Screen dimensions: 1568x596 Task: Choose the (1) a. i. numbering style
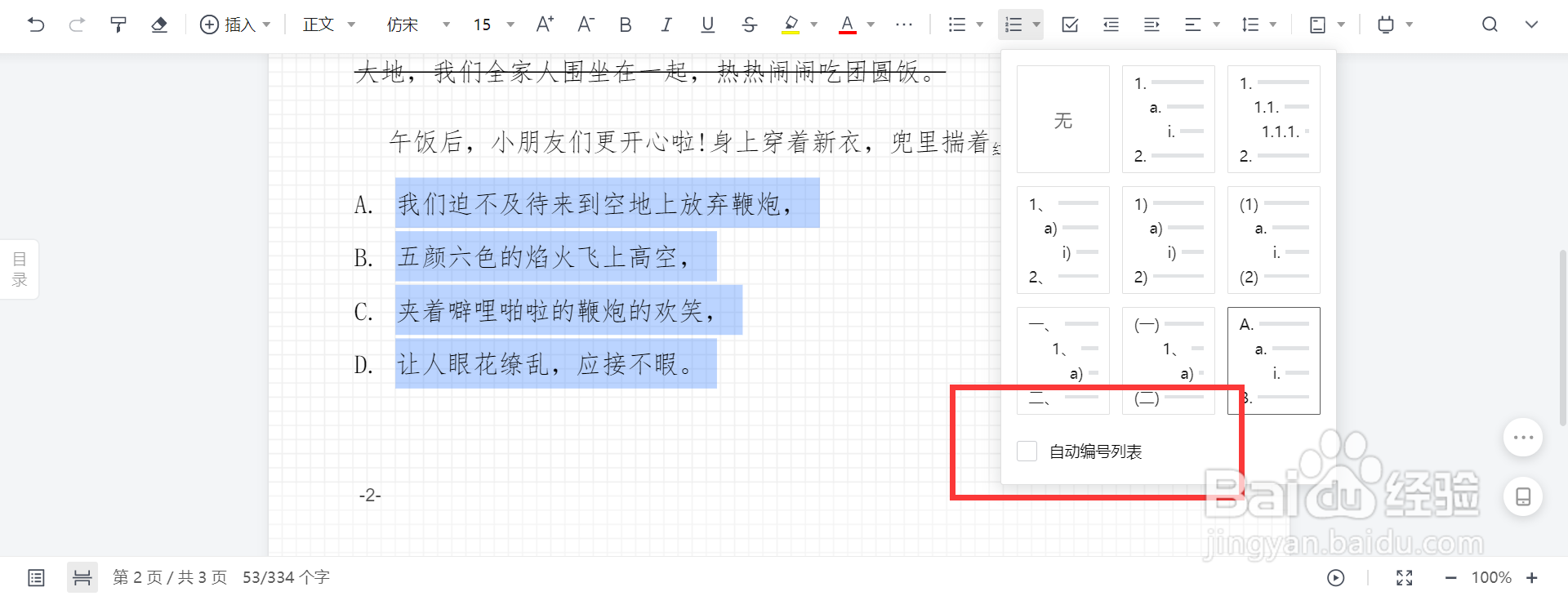(x=1273, y=240)
